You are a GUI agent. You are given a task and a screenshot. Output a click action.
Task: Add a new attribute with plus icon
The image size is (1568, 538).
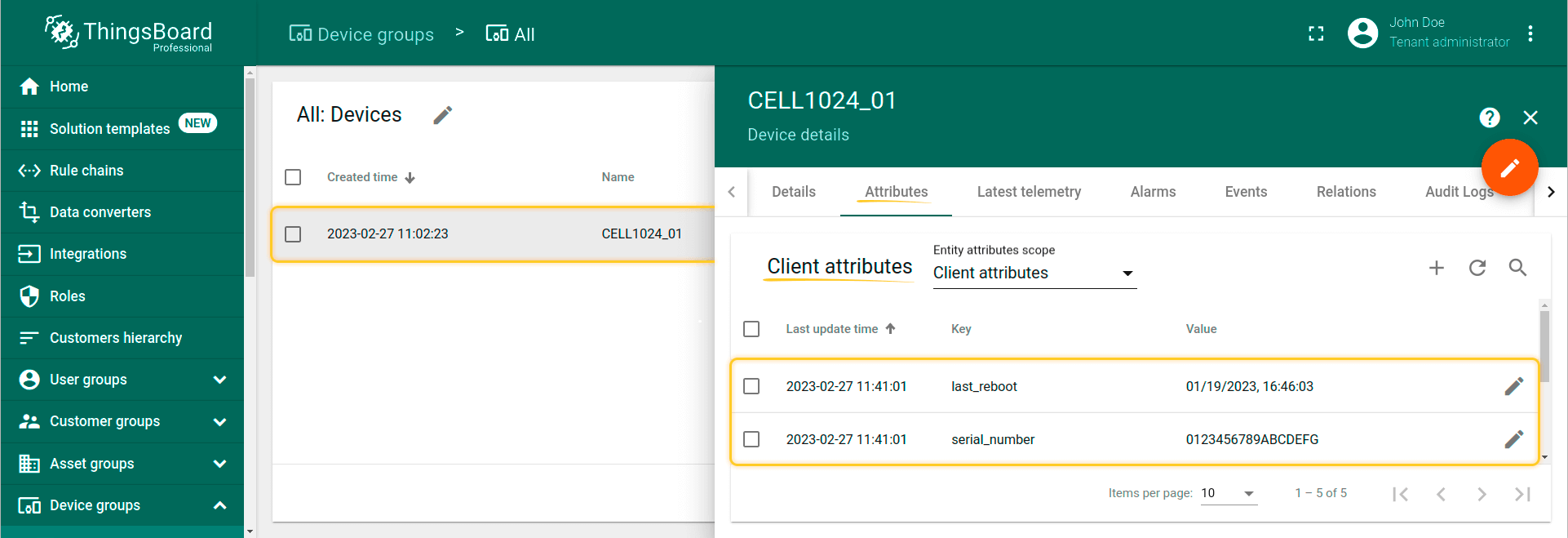pos(1437,268)
